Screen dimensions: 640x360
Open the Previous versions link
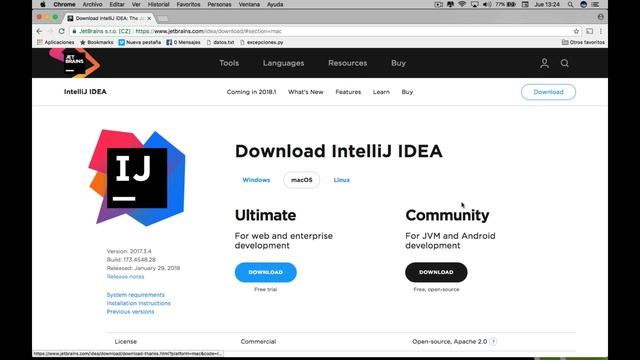pos(130,312)
